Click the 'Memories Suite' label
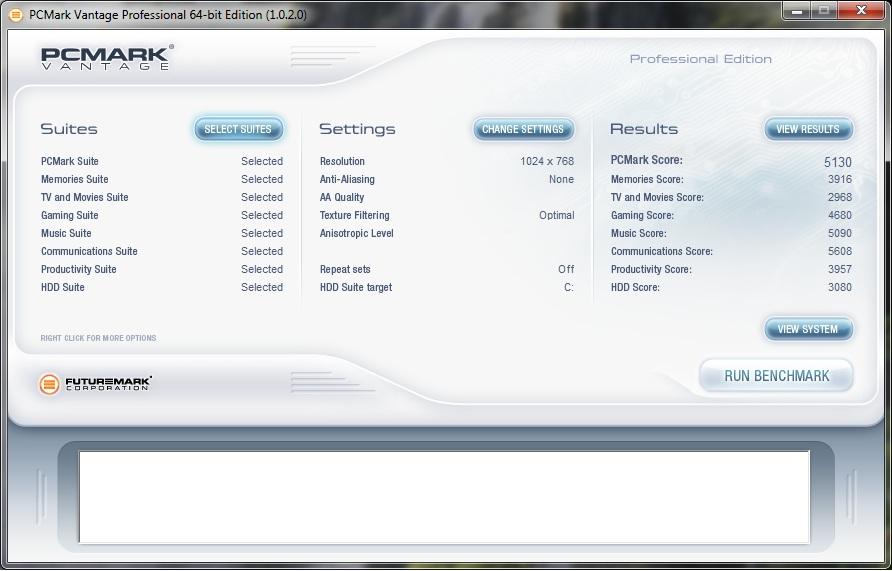The height and width of the screenshot is (571, 892). point(75,179)
